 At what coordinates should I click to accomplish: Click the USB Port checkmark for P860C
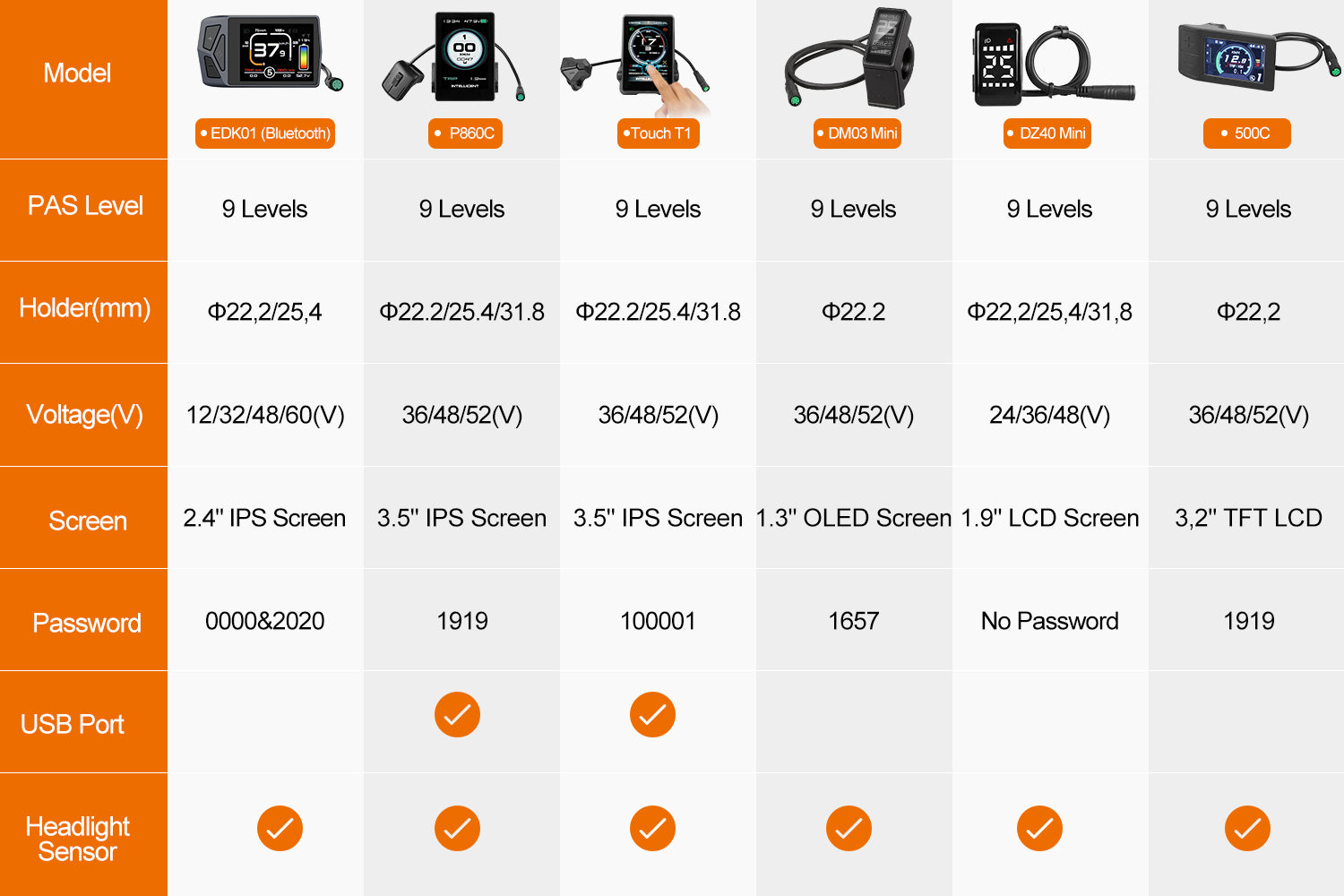[457, 714]
